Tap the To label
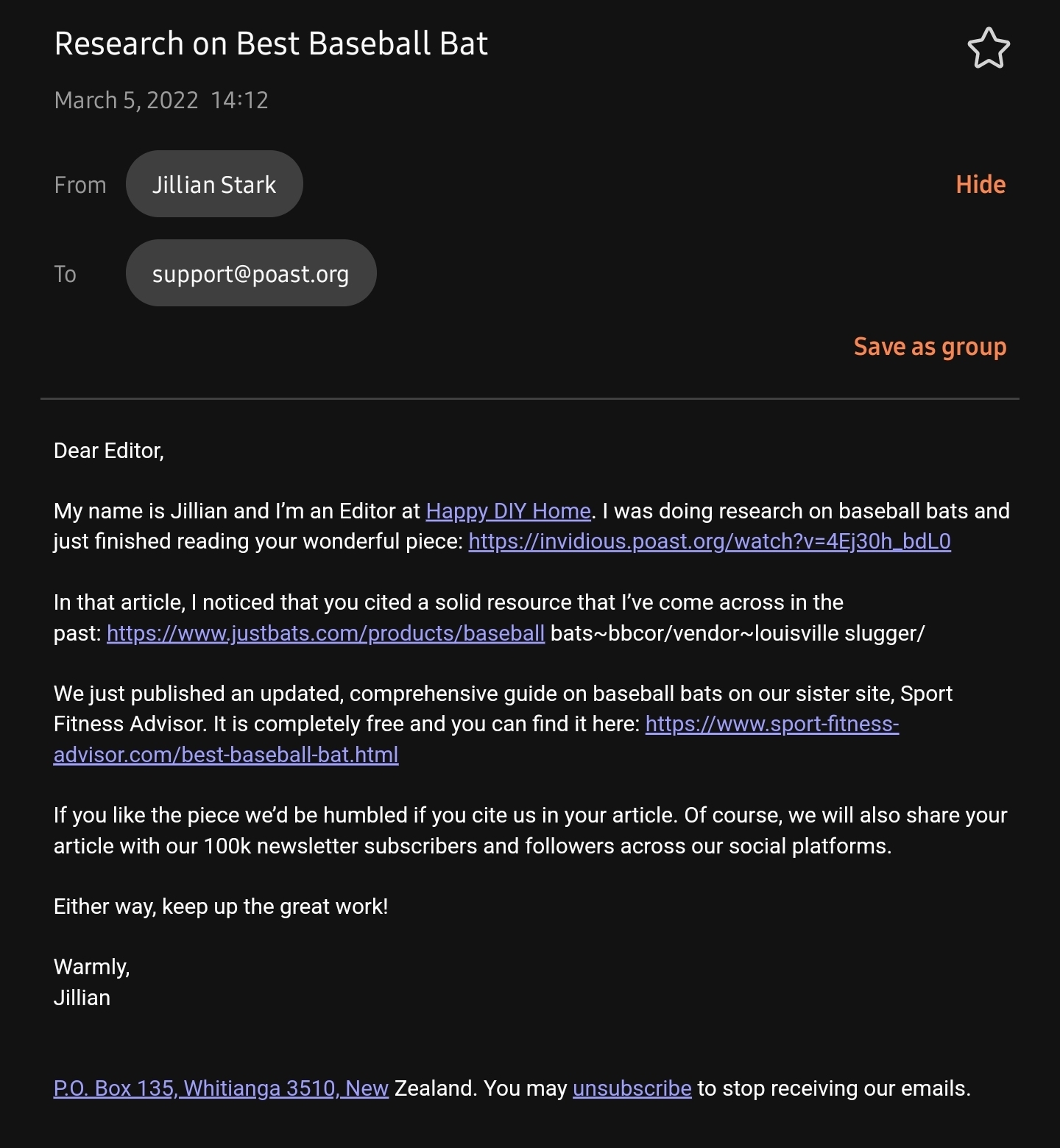Viewport: 1060px width, 1148px height. pos(65,274)
